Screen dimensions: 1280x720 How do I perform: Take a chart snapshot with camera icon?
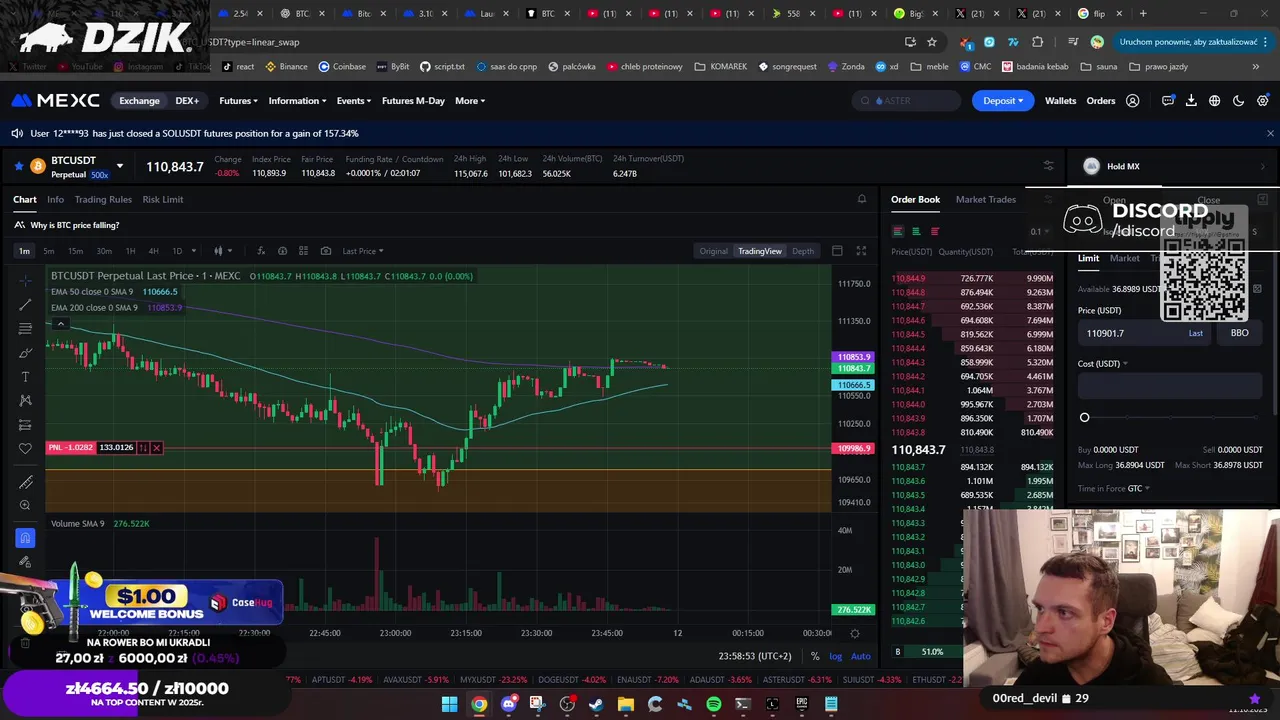pyautogui.click(x=326, y=251)
